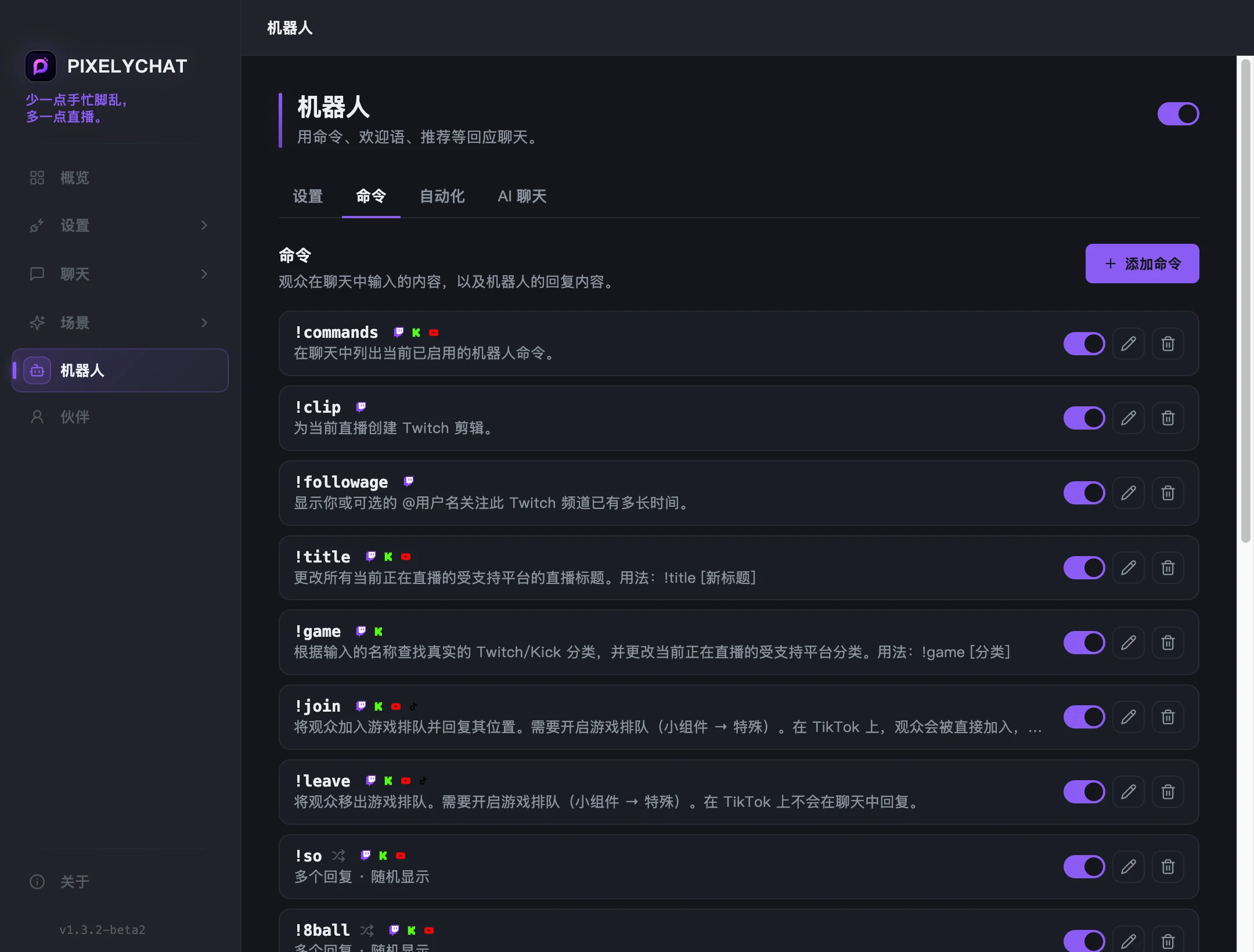
Task: Disable the !followage command toggle
Action: coord(1084,493)
